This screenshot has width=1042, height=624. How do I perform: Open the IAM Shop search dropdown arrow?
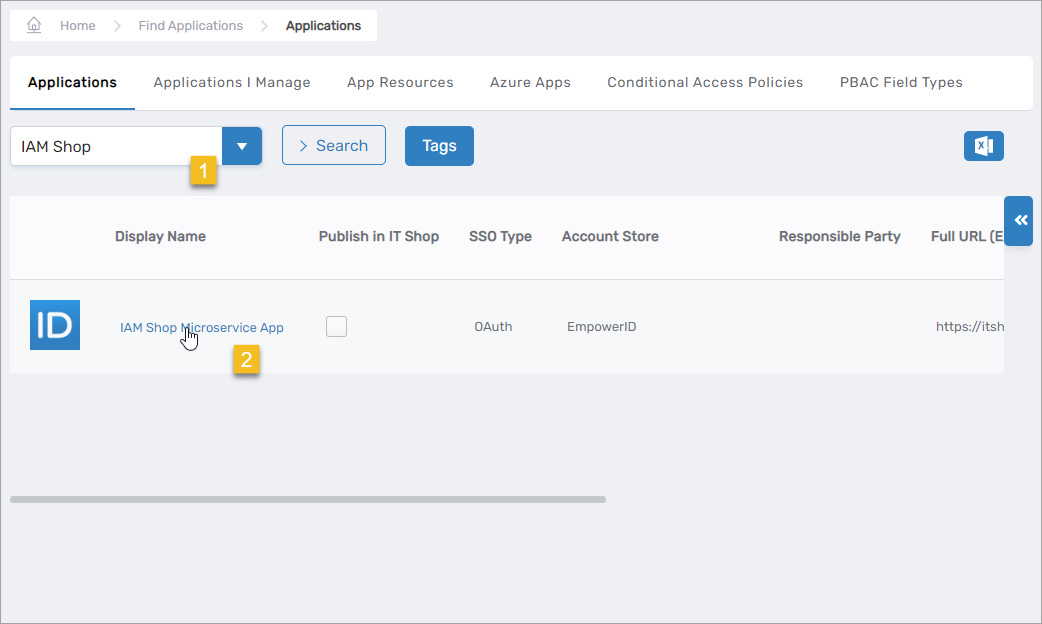pos(241,146)
